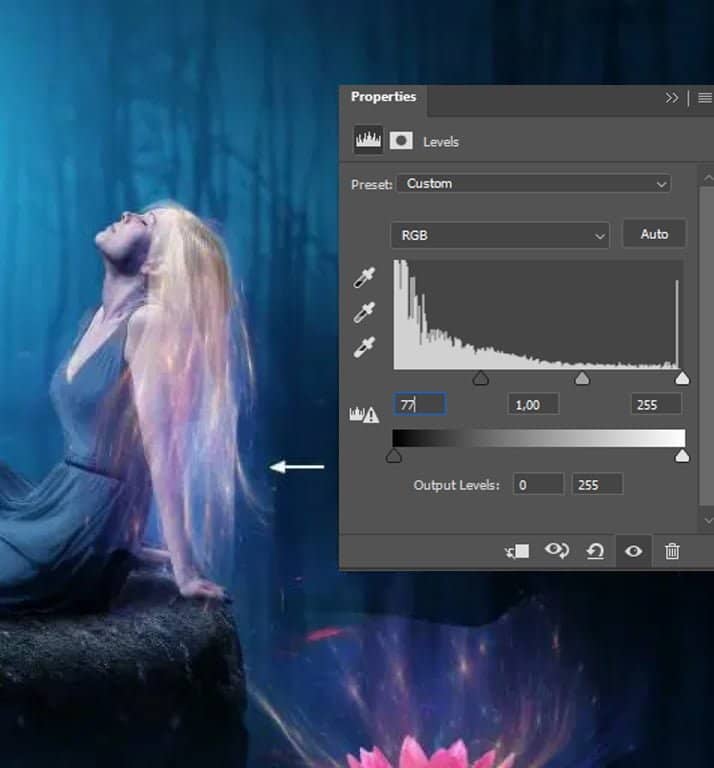Select the gray point eyedropper
This screenshot has height=768, width=714.
click(x=366, y=313)
